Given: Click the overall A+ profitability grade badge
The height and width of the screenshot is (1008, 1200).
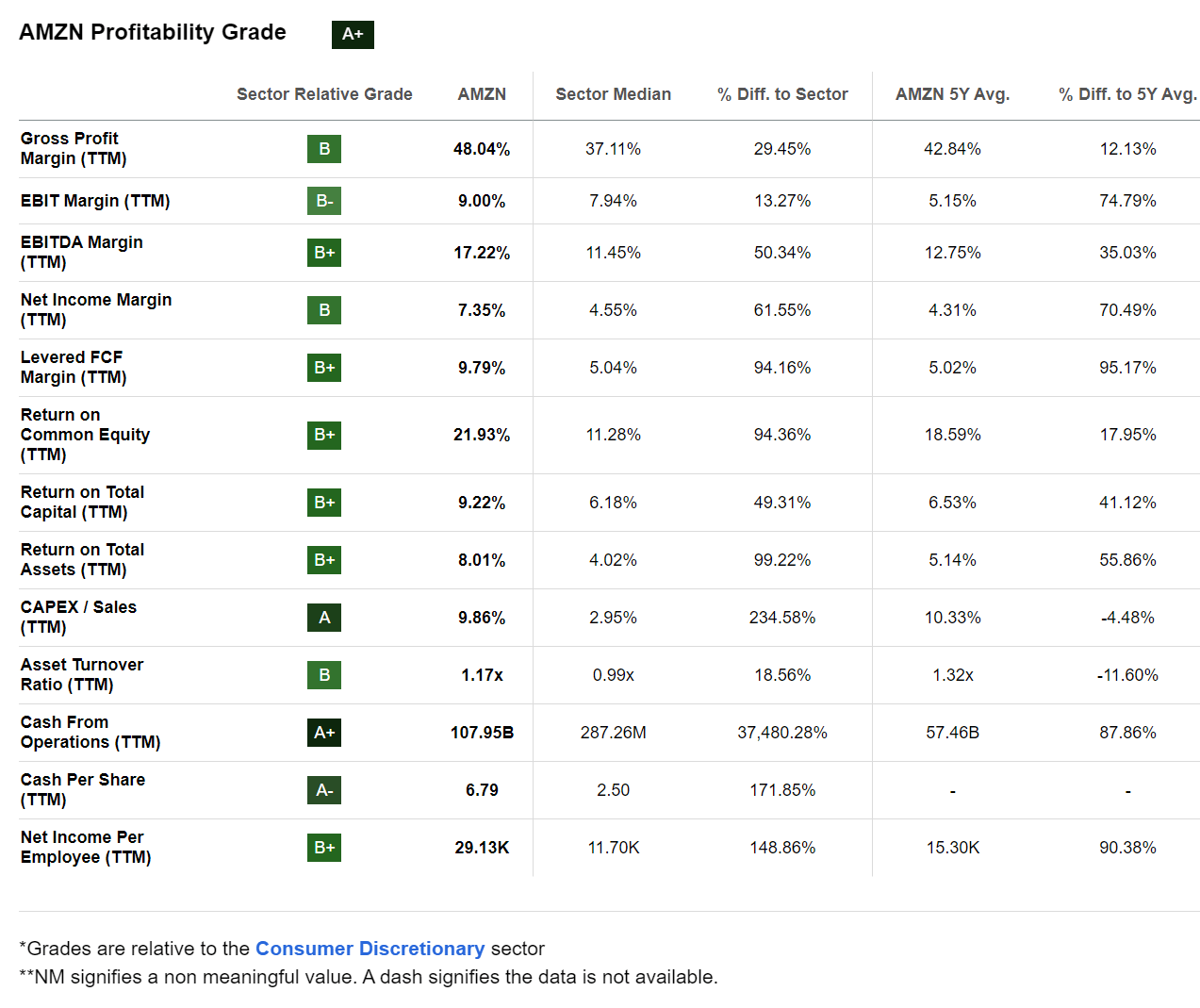Looking at the screenshot, I should [353, 34].
